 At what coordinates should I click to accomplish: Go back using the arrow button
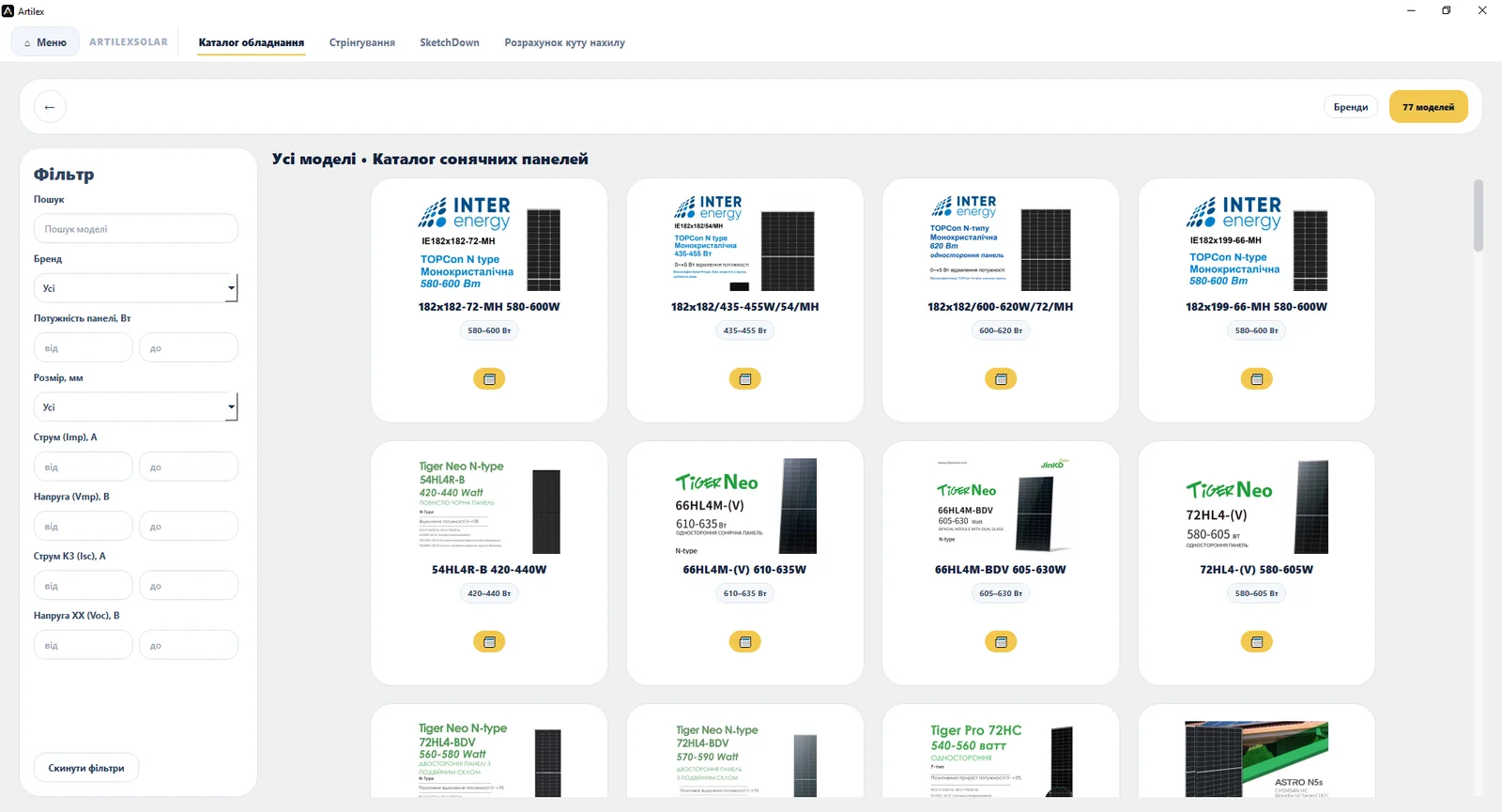[50, 107]
